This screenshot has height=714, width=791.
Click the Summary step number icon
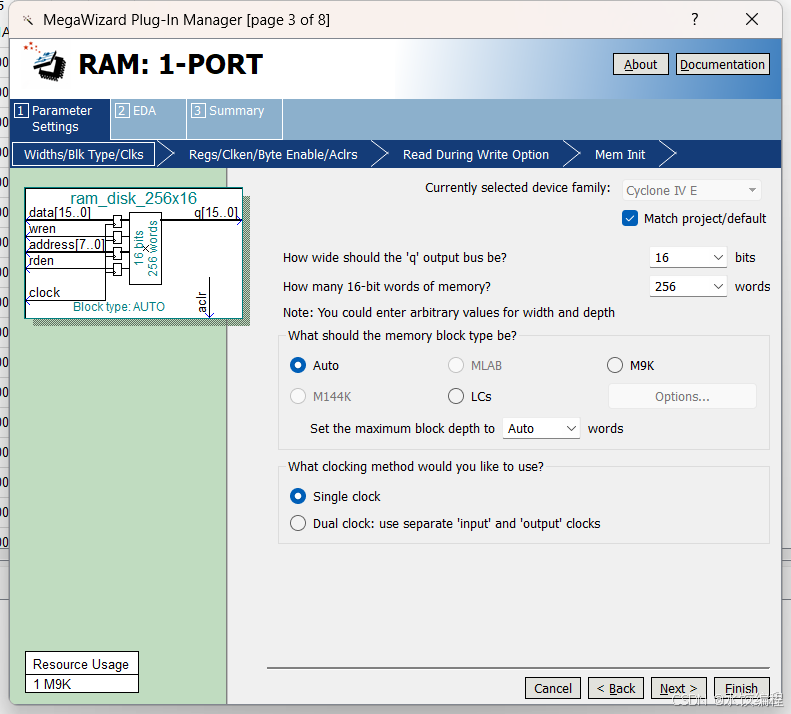click(x=198, y=111)
